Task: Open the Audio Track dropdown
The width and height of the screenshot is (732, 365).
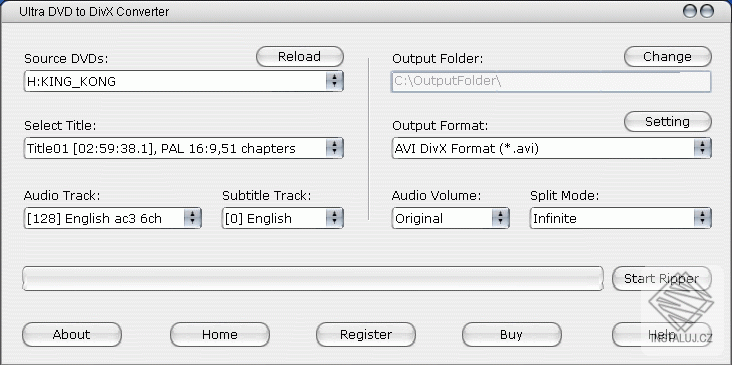Action: pyautogui.click(x=113, y=218)
